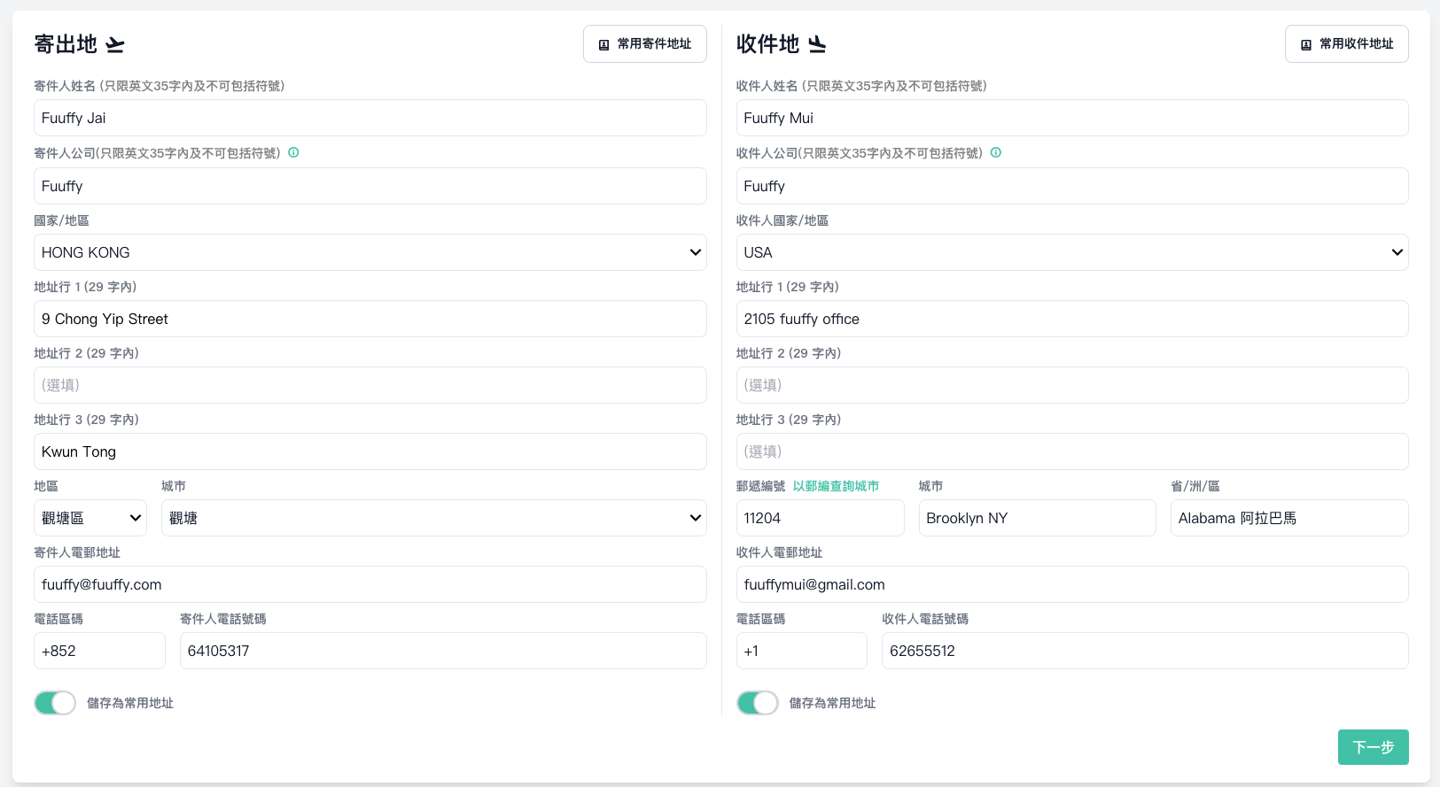Click the departing plane icon next to 寄出地
This screenshot has width=1440, height=787.
116,45
